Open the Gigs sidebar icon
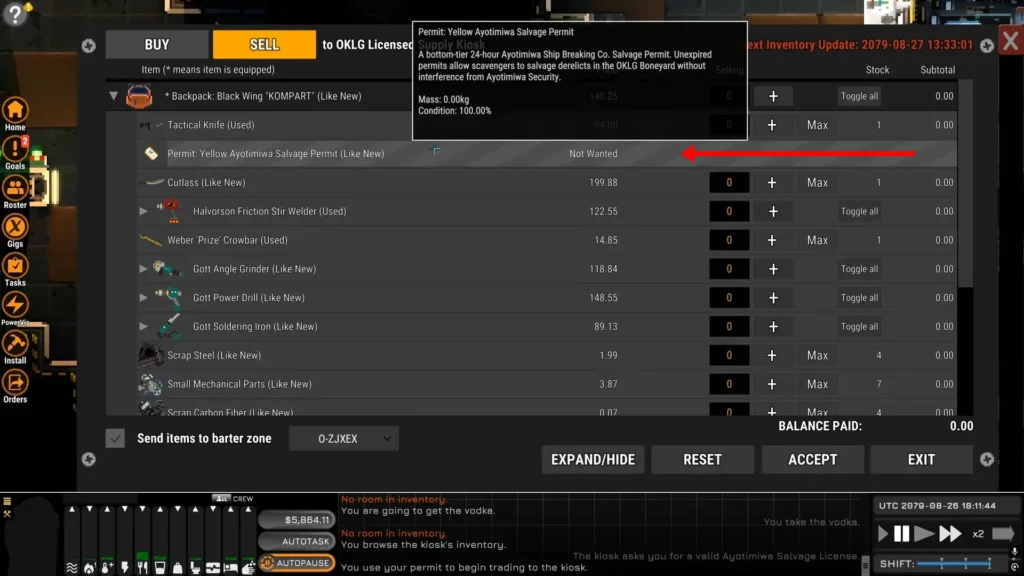The width and height of the screenshot is (1024, 576). click(x=15, y=227)
